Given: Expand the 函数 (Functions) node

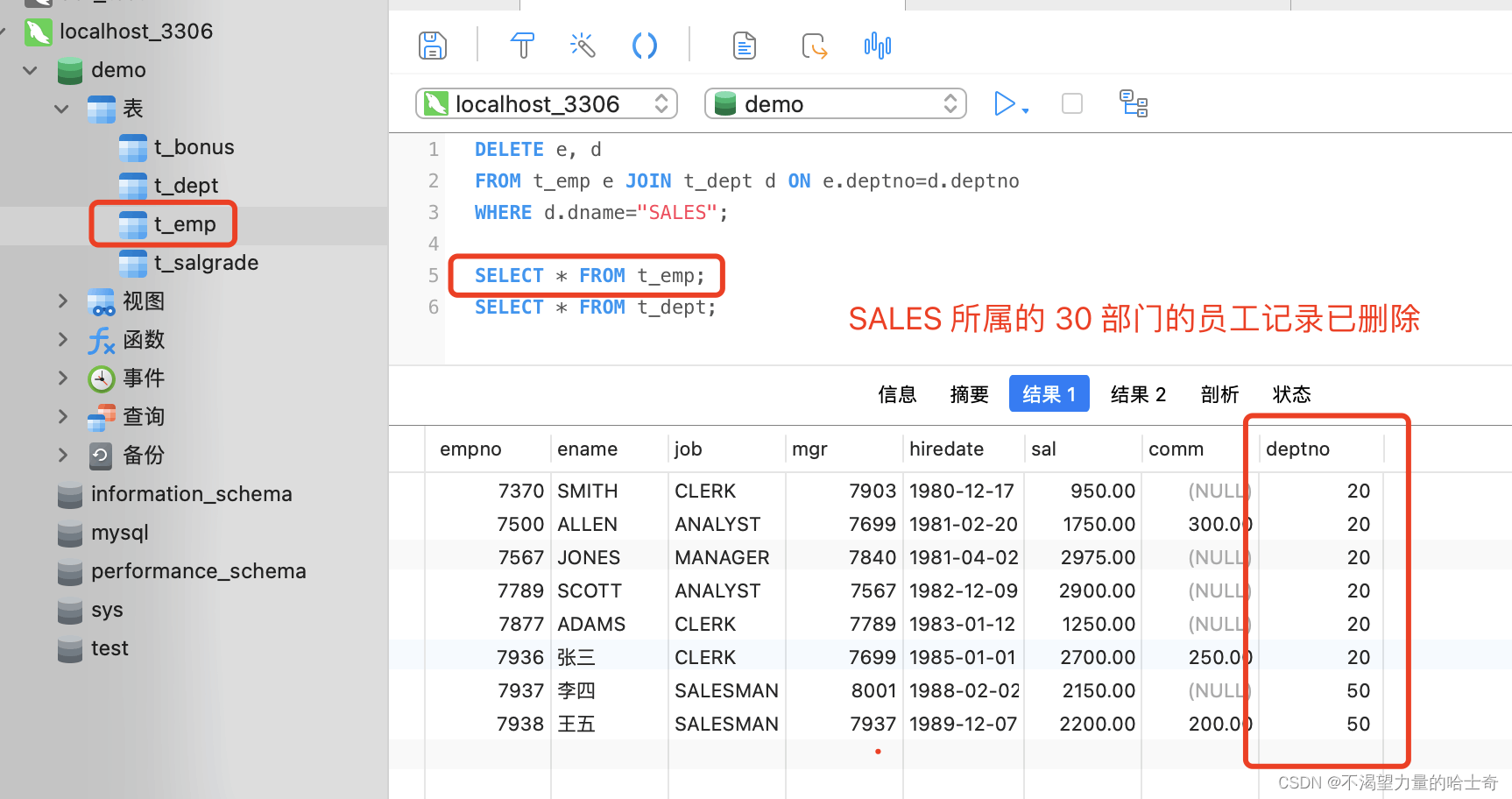Looking at the screenshot, I should point(62,340).
